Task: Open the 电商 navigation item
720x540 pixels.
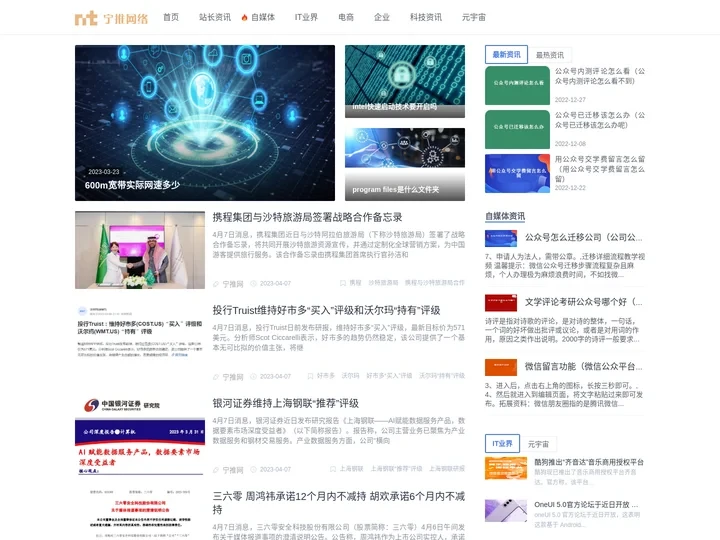Action: point(346,17)
